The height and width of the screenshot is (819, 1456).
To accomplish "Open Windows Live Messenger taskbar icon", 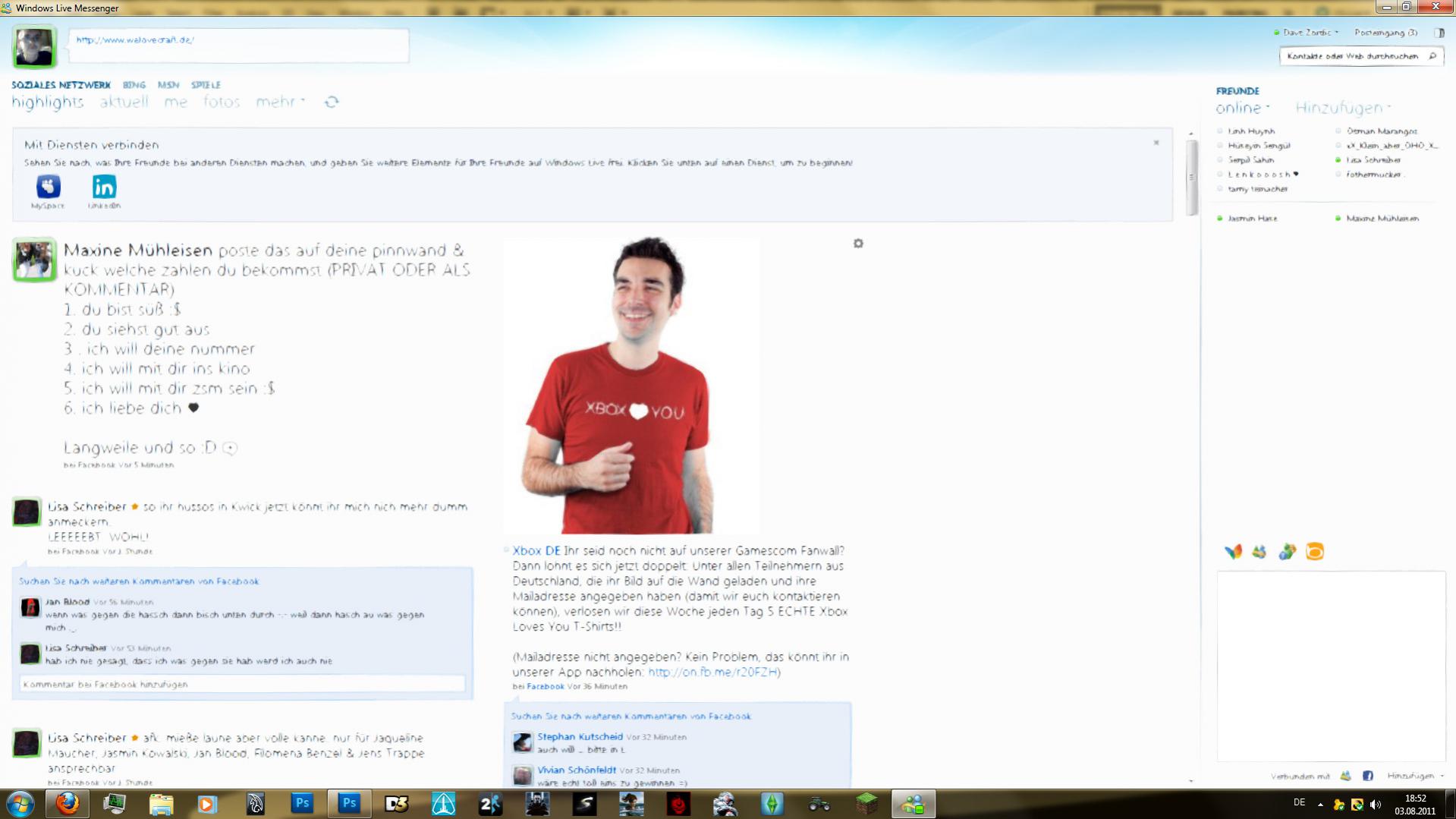I will point(913,804).
